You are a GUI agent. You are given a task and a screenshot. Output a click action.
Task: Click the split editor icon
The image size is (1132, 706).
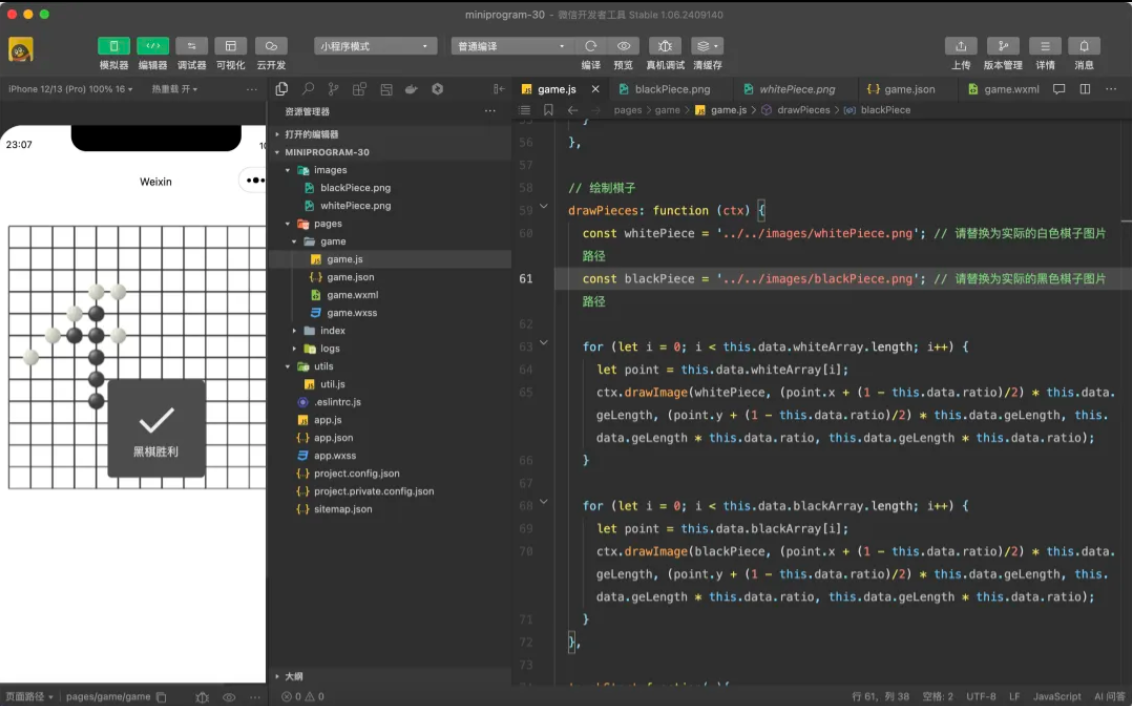point(1085,89)
